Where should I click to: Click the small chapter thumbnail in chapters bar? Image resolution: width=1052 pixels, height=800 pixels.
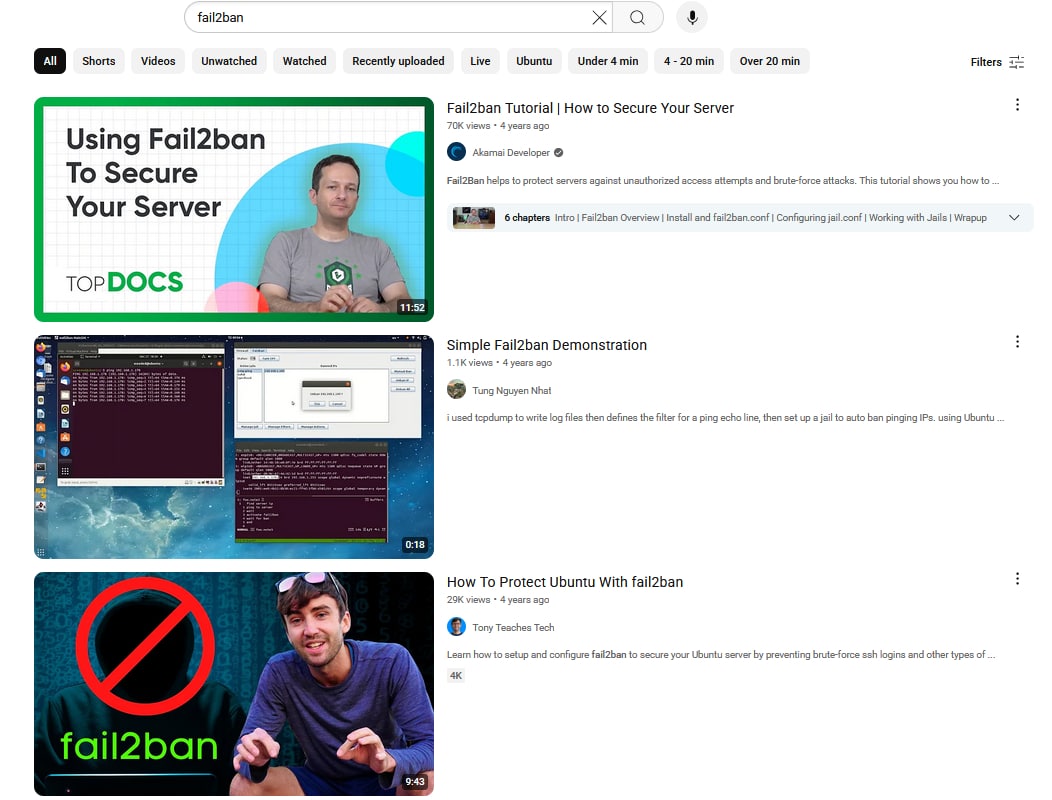[x=474, y=218]
